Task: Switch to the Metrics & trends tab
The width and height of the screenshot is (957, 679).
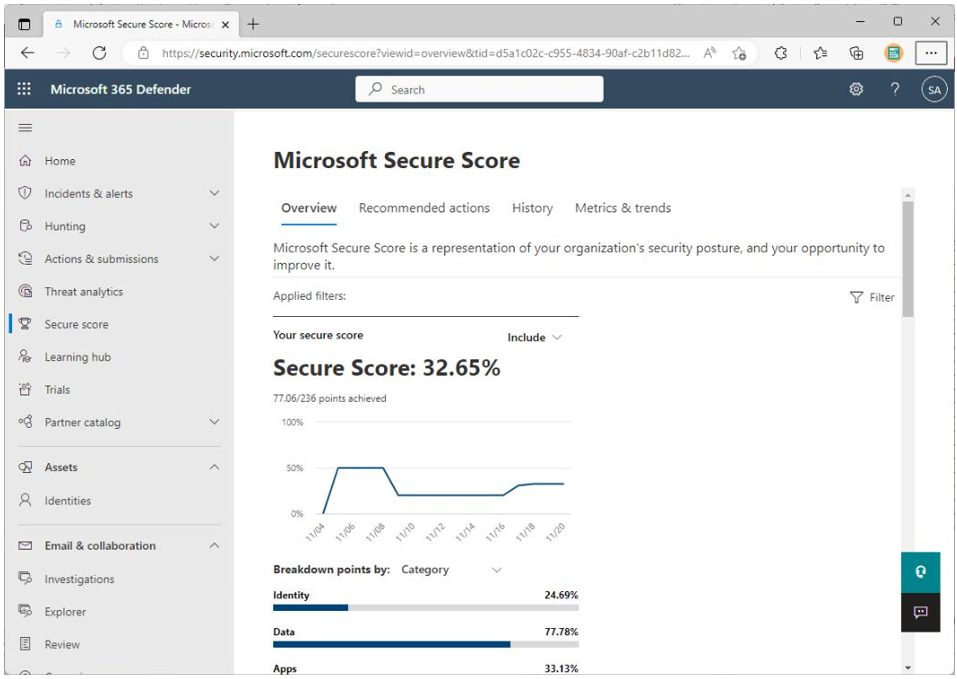Action: (623, 208)
